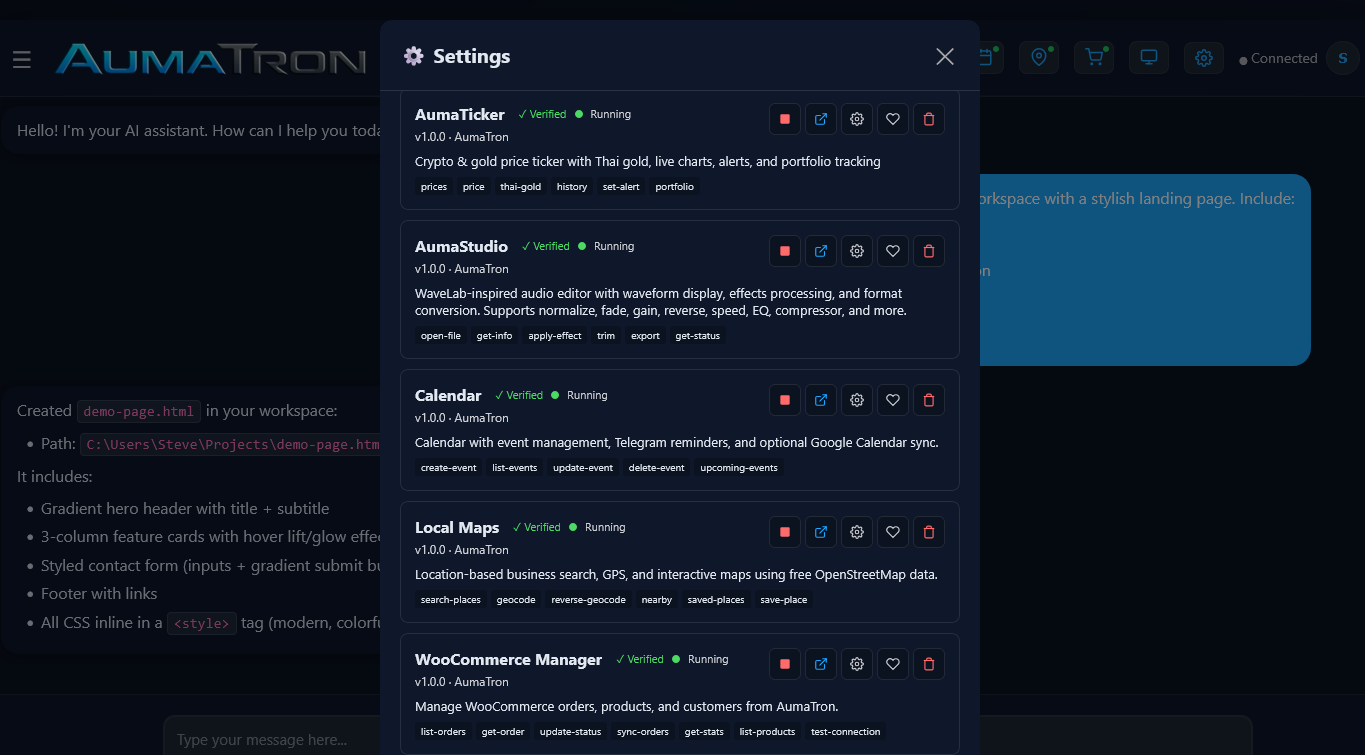Delete WooCommerce Manager plugin
Viewport: 1365px width, 755px height.
[929, 664]
